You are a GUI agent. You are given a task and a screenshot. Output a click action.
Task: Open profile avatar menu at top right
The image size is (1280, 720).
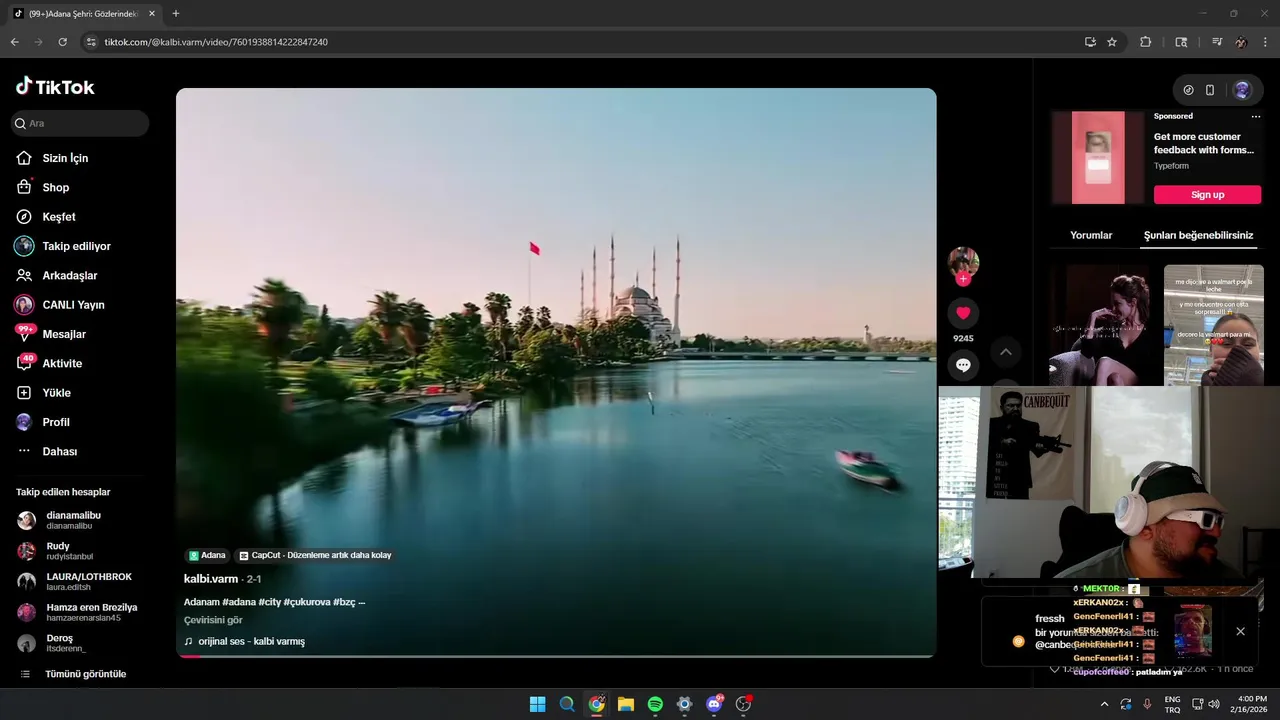tap(1242, 90)
